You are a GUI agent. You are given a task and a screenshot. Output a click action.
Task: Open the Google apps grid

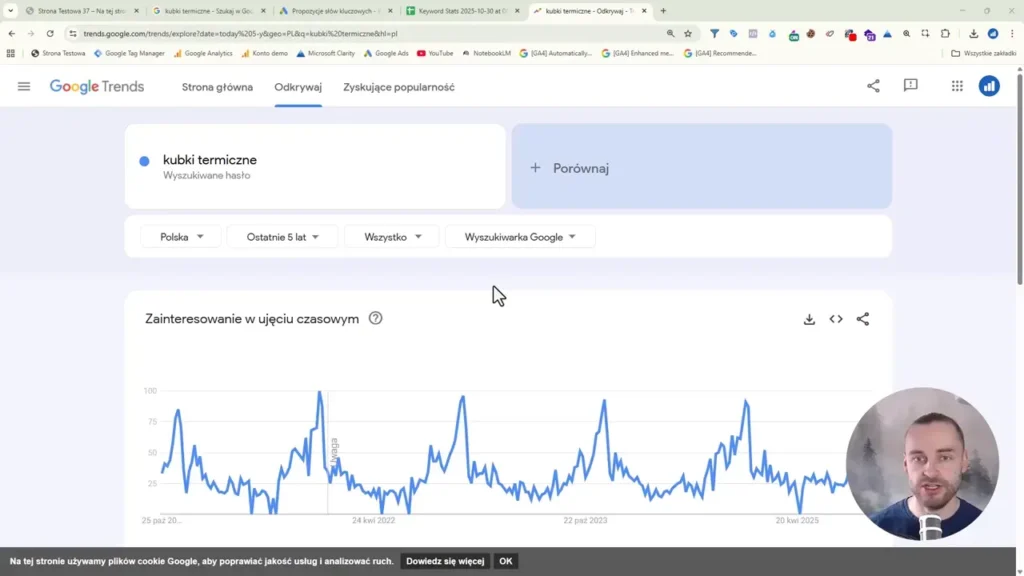click(x=957, y=86)
